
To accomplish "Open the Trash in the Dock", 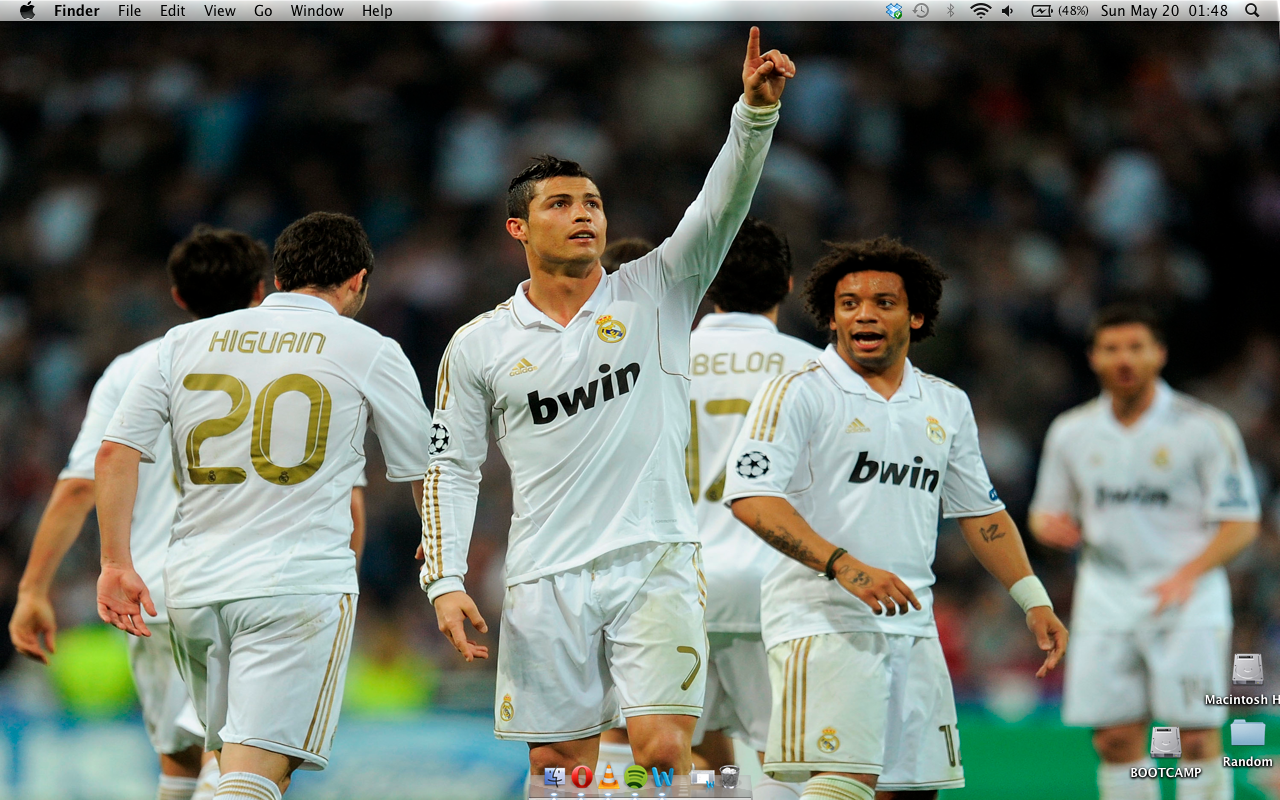I will tap(729, 777).
